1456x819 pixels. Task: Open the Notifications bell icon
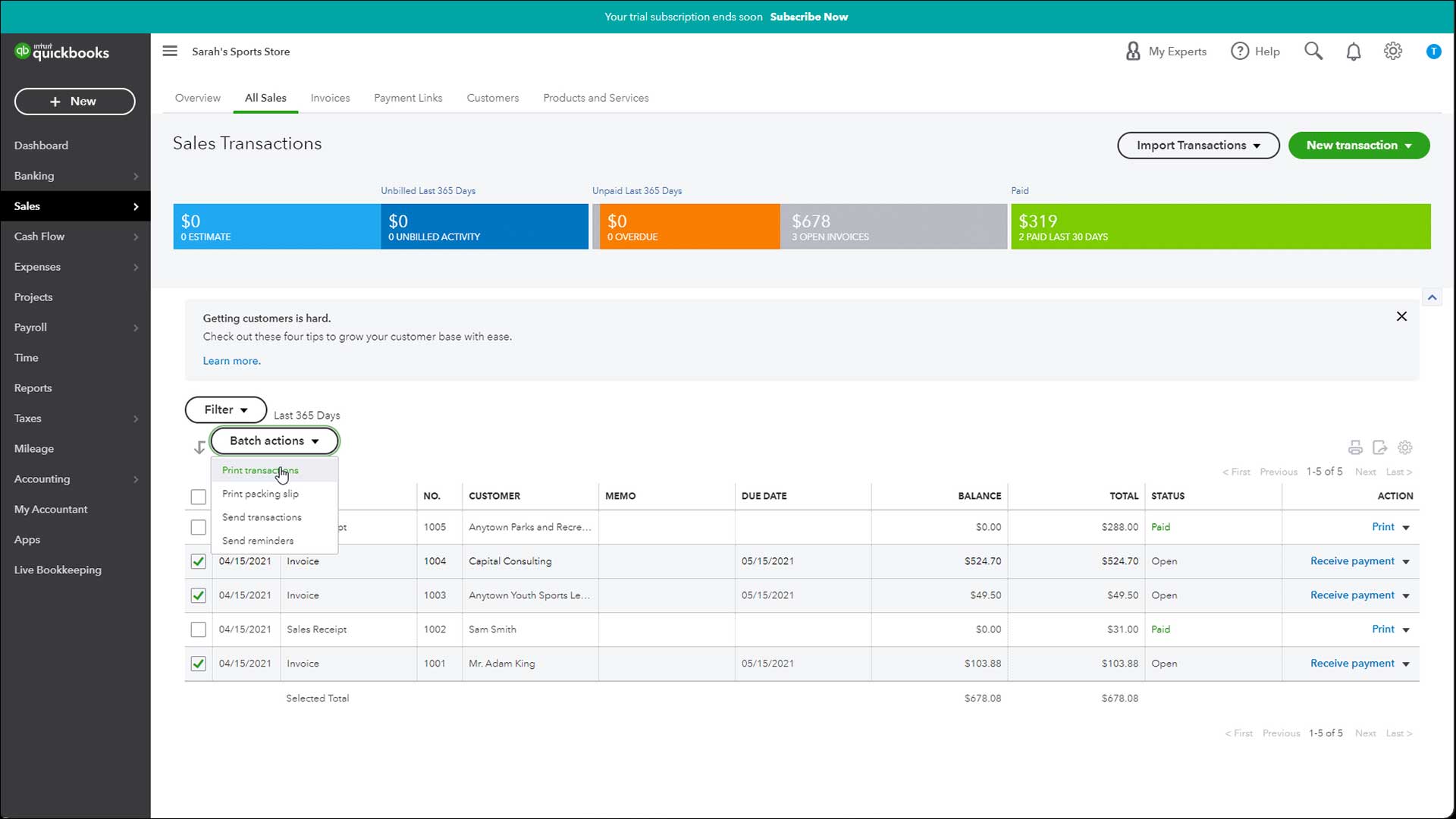(1354, 51)
